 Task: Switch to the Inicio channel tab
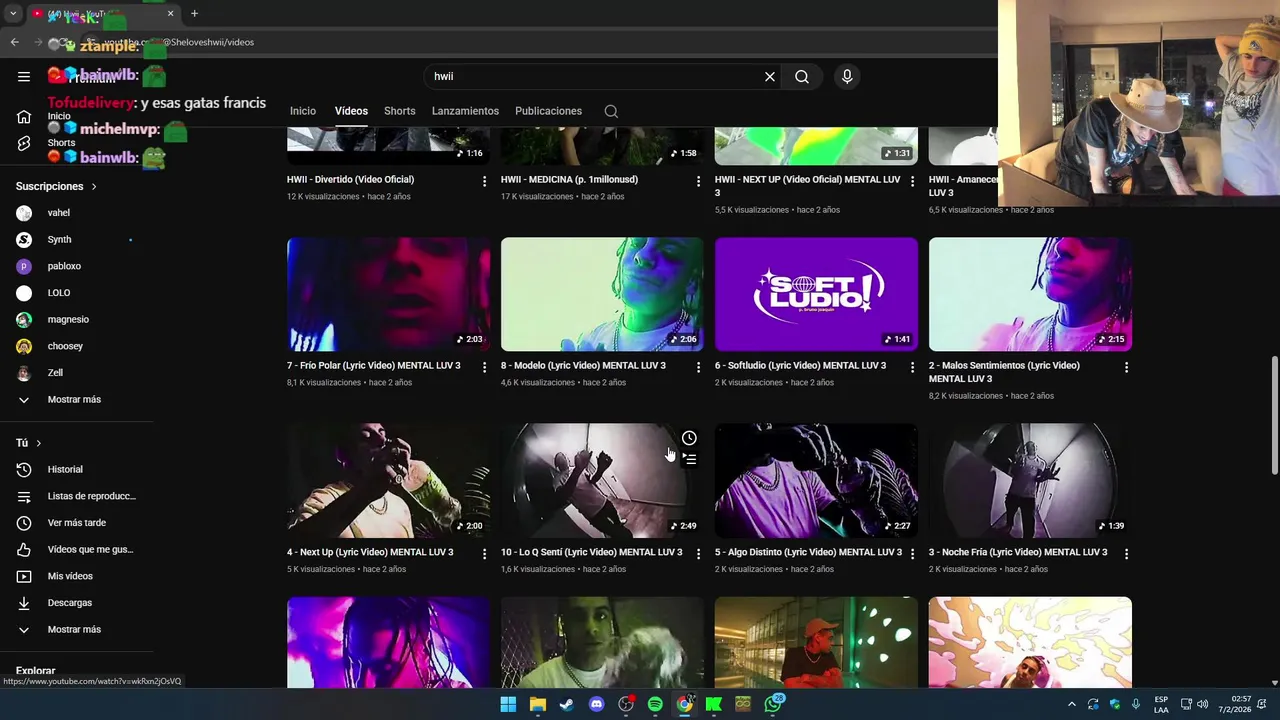click(303, 111)
